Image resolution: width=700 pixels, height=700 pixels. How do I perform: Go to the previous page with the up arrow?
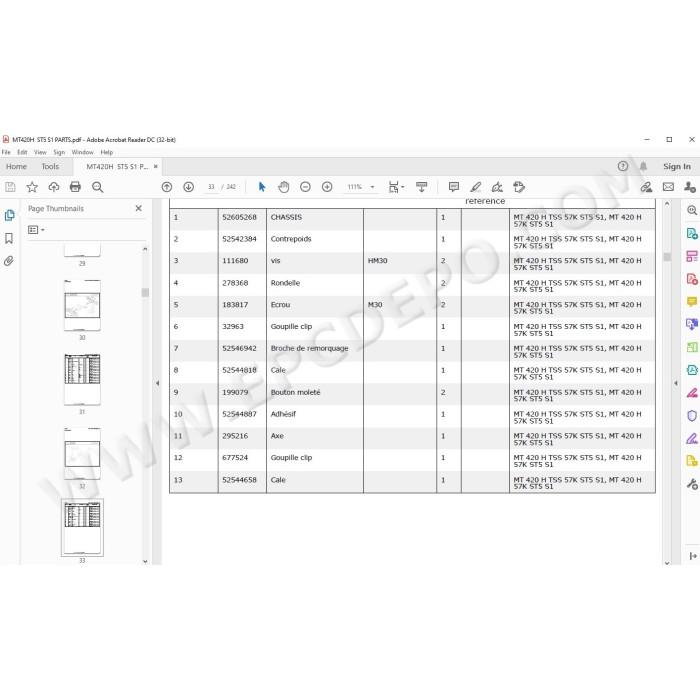pyautogui.click(x=167, y=187)
